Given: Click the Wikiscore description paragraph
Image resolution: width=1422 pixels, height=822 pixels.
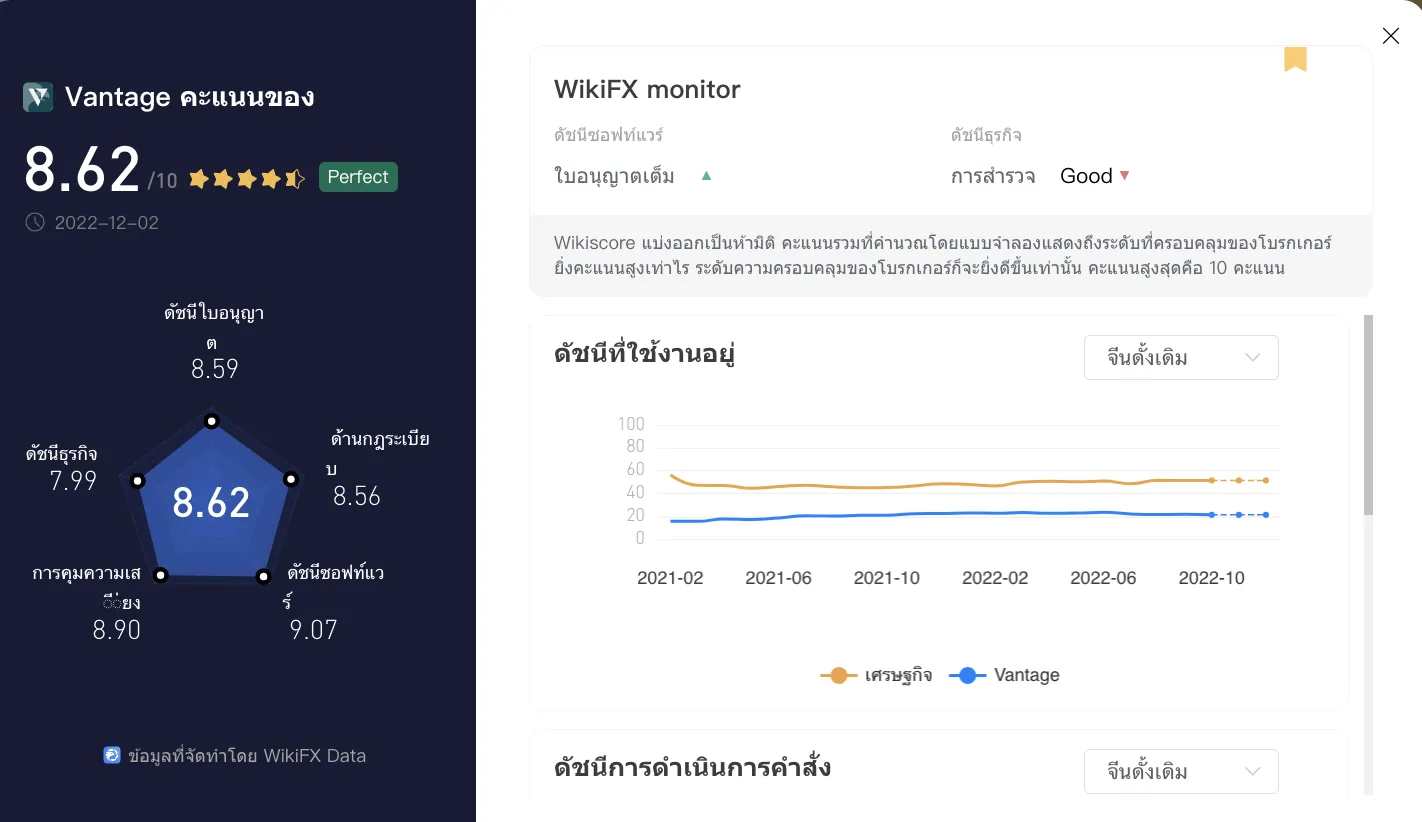Looking at the screenshot, I should (x=944, y=255).
